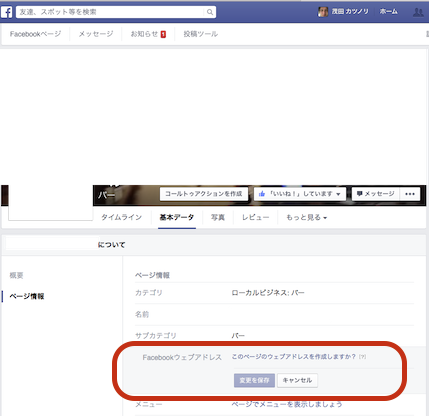429x416 pixels.
Task: Click the search input field
Action: tap(110, 12)
